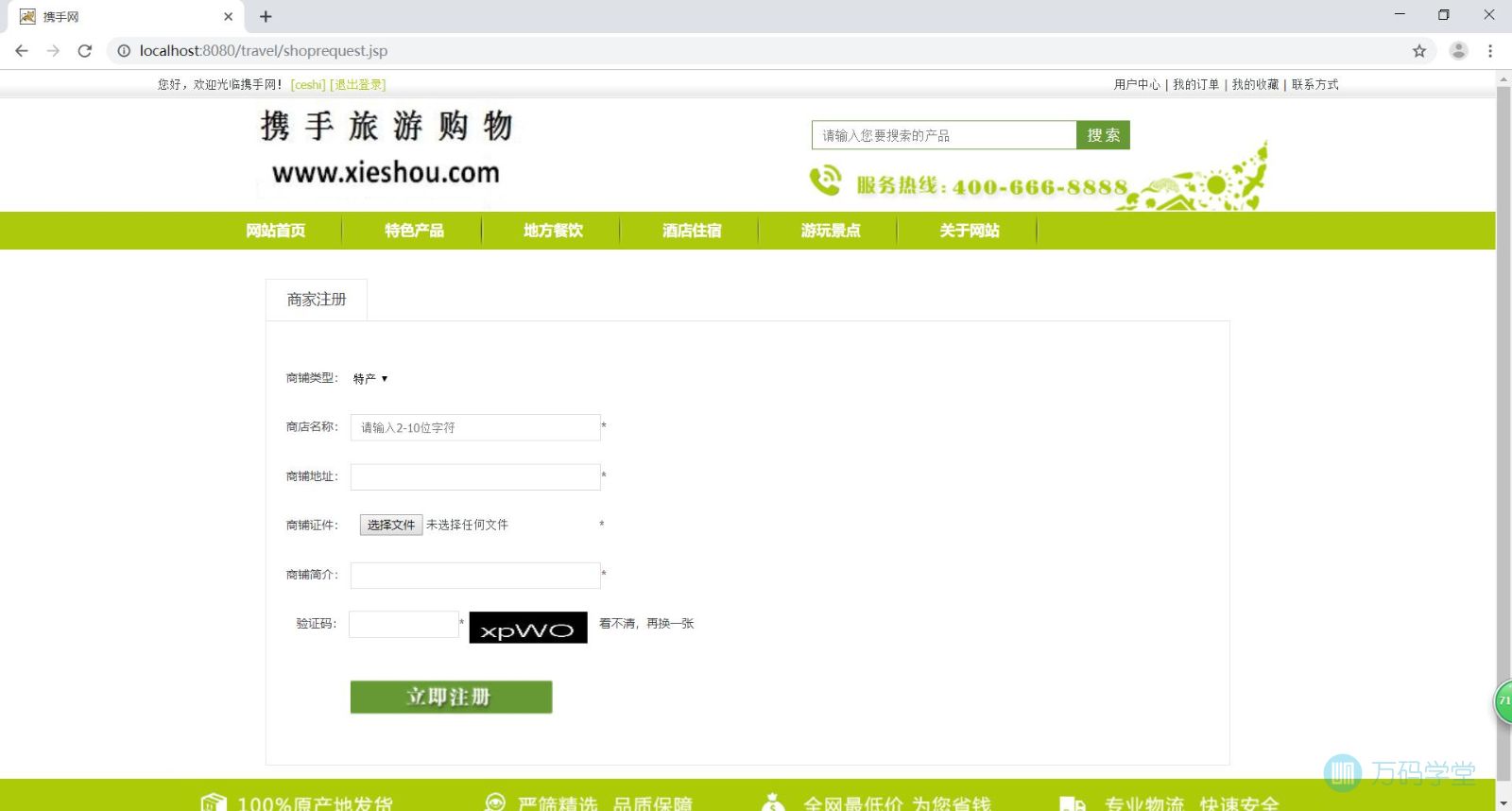Expand the 商铺类型 dropdown

(370, 379)
